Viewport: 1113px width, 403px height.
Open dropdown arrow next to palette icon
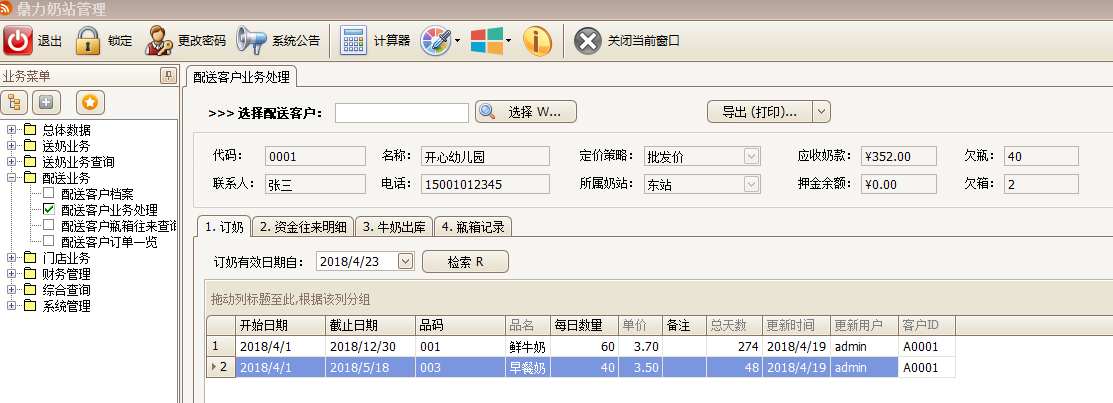458,40
